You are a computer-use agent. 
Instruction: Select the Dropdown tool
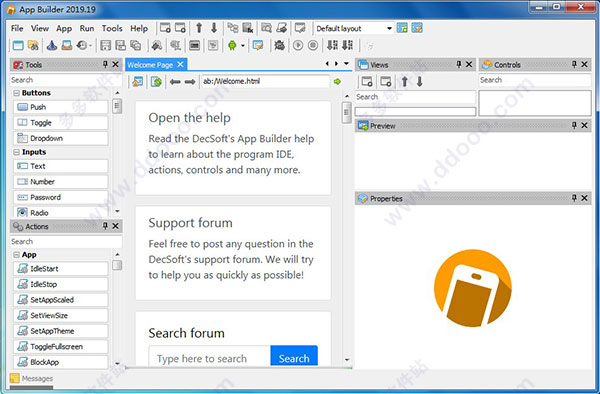pyautogui.click(x=60, y=138)
